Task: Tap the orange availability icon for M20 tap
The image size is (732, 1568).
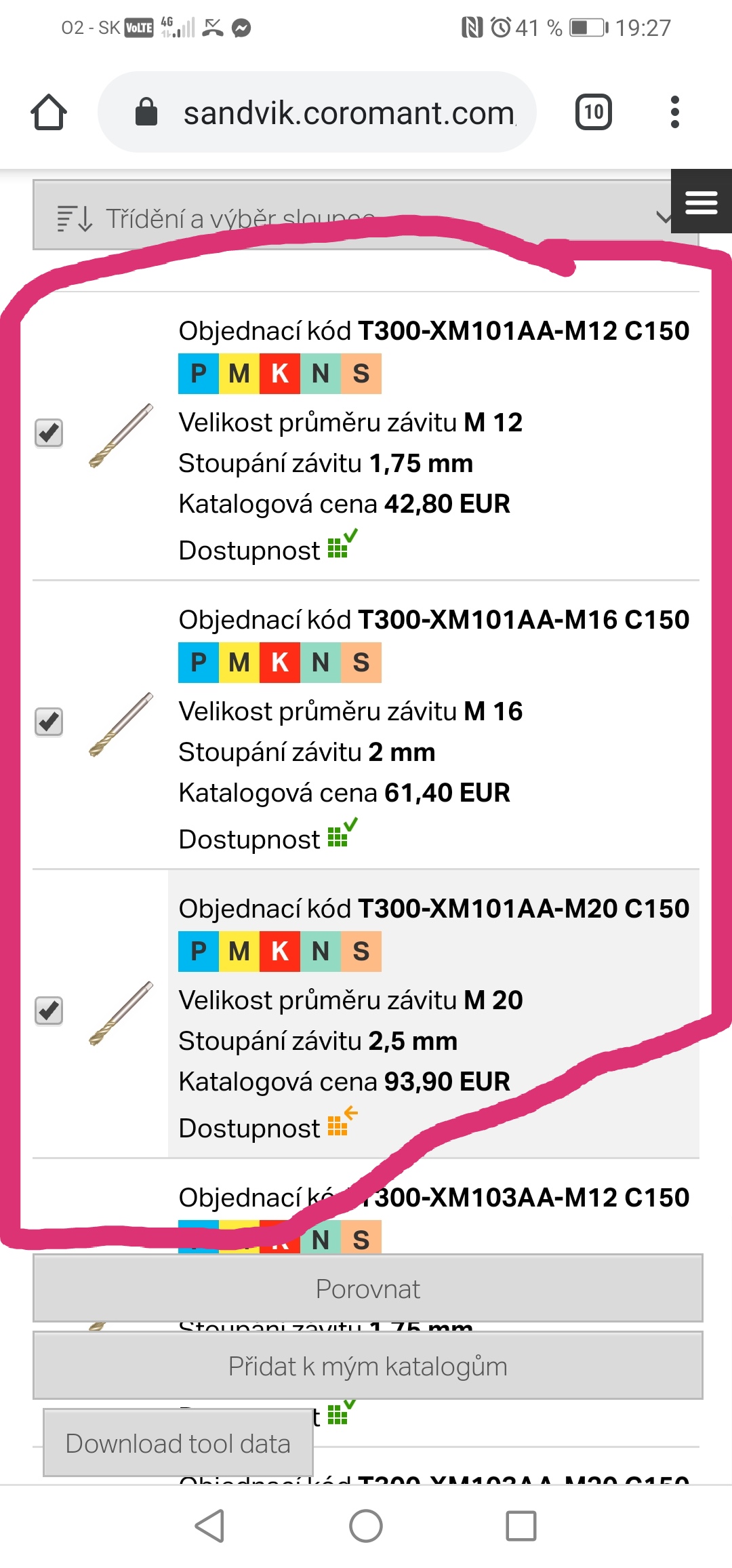Action: coord(341,1124)
